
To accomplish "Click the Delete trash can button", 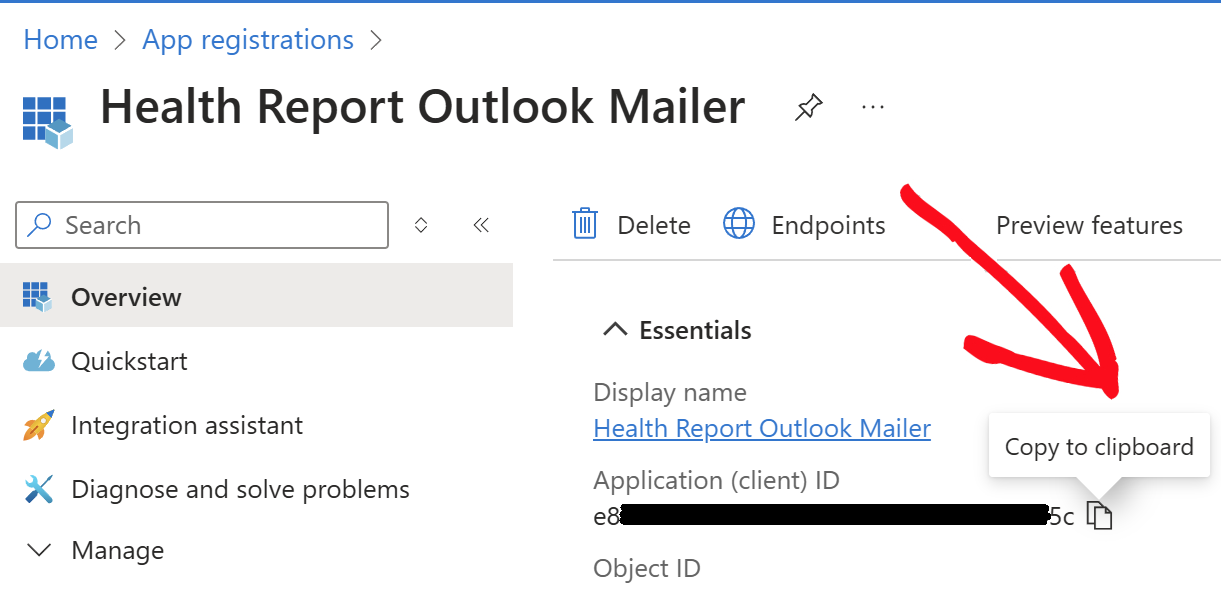I will pos(631,225).
